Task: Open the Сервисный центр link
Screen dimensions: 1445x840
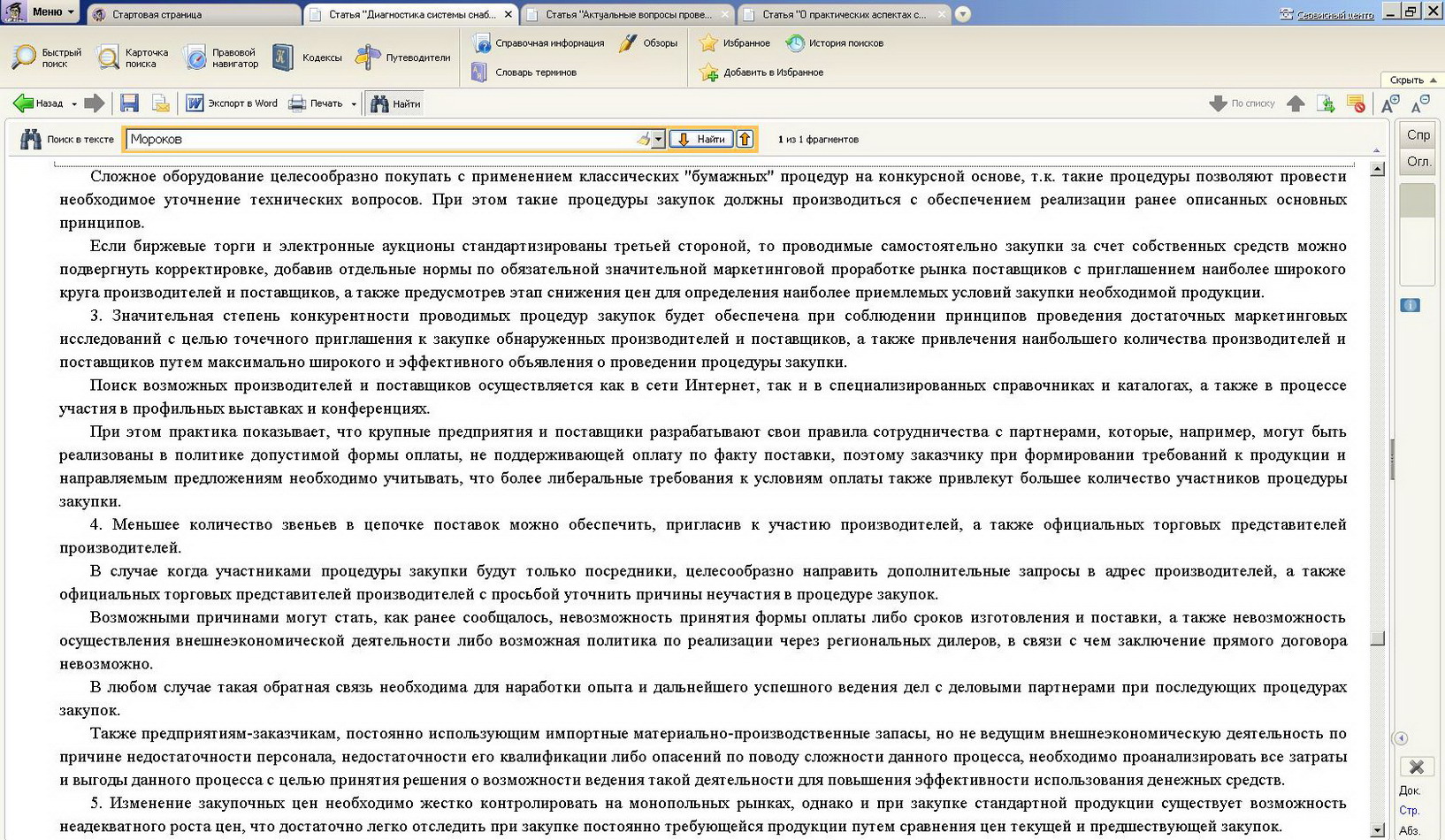Action: [x=1334, y=14]
